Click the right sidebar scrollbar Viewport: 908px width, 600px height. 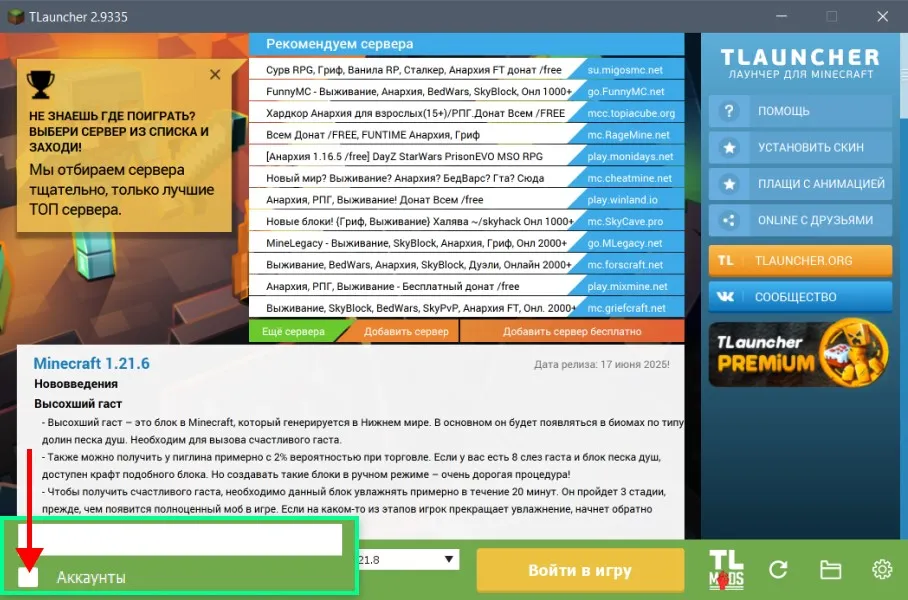(905, 75)
